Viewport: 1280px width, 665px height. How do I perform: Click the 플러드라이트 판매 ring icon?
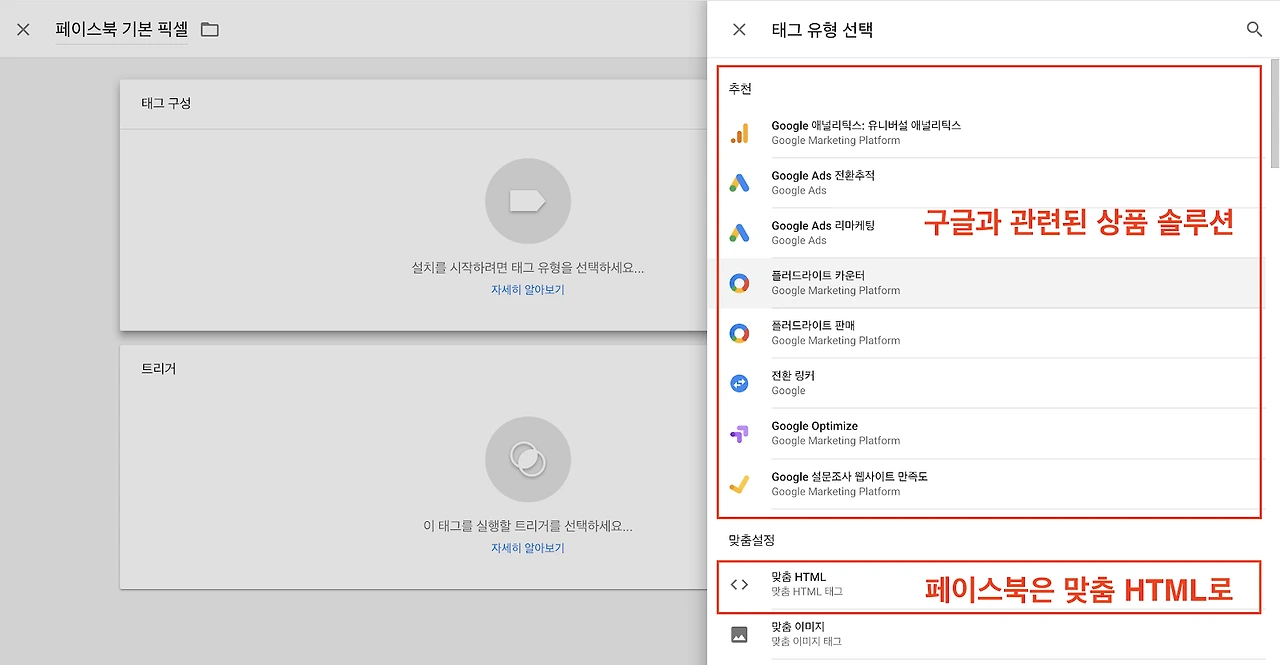739,333
